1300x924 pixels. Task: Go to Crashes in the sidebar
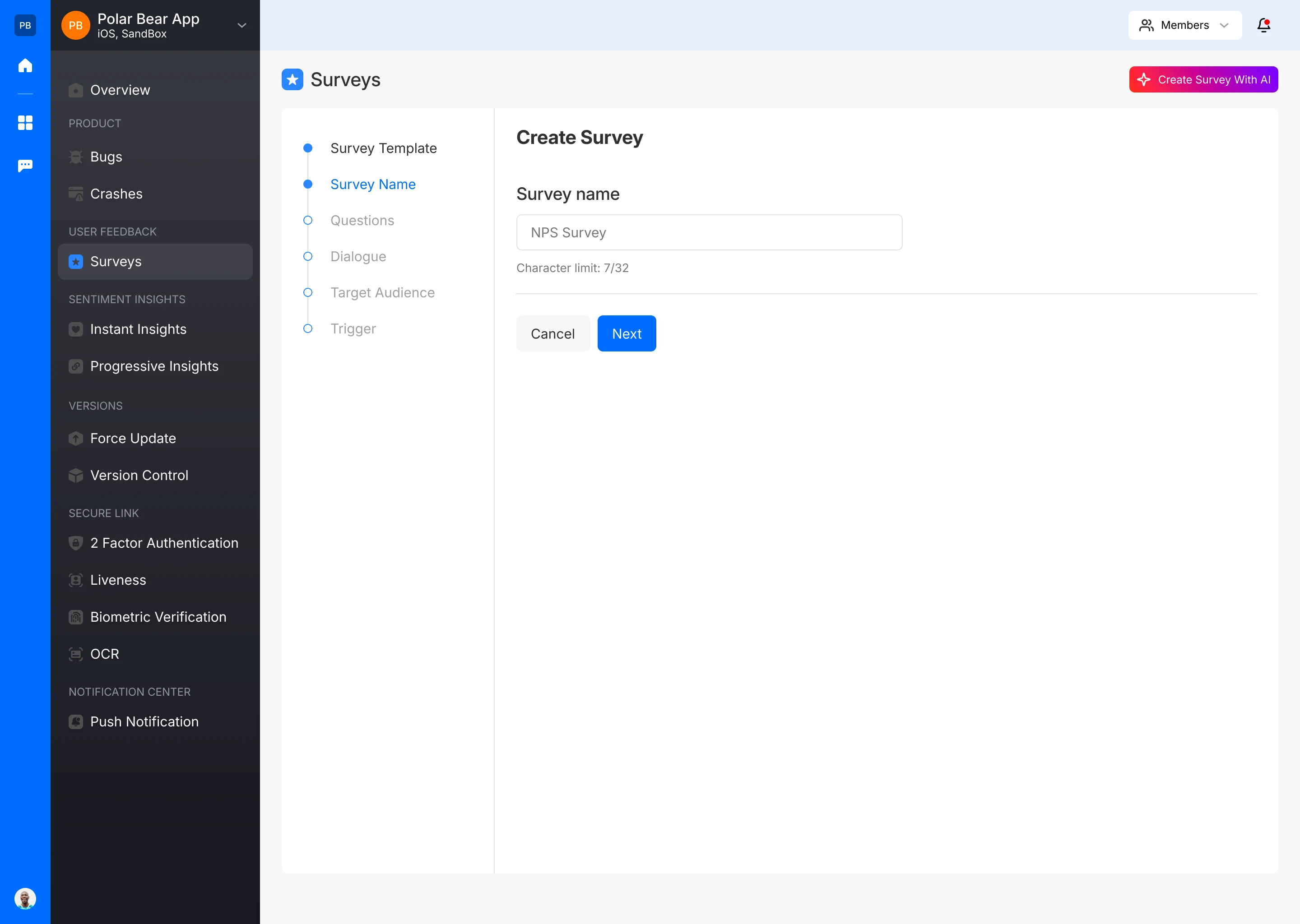point(116,194)
